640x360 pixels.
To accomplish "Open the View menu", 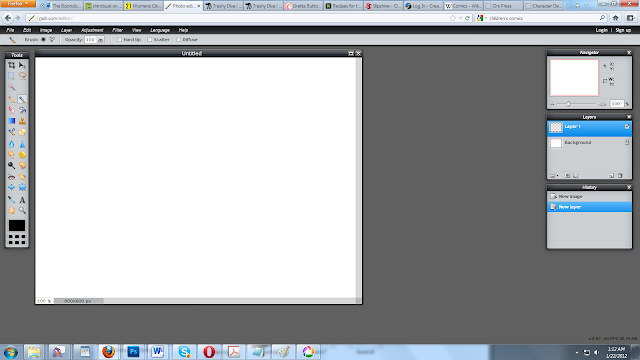I will click(x=136, y=30).
